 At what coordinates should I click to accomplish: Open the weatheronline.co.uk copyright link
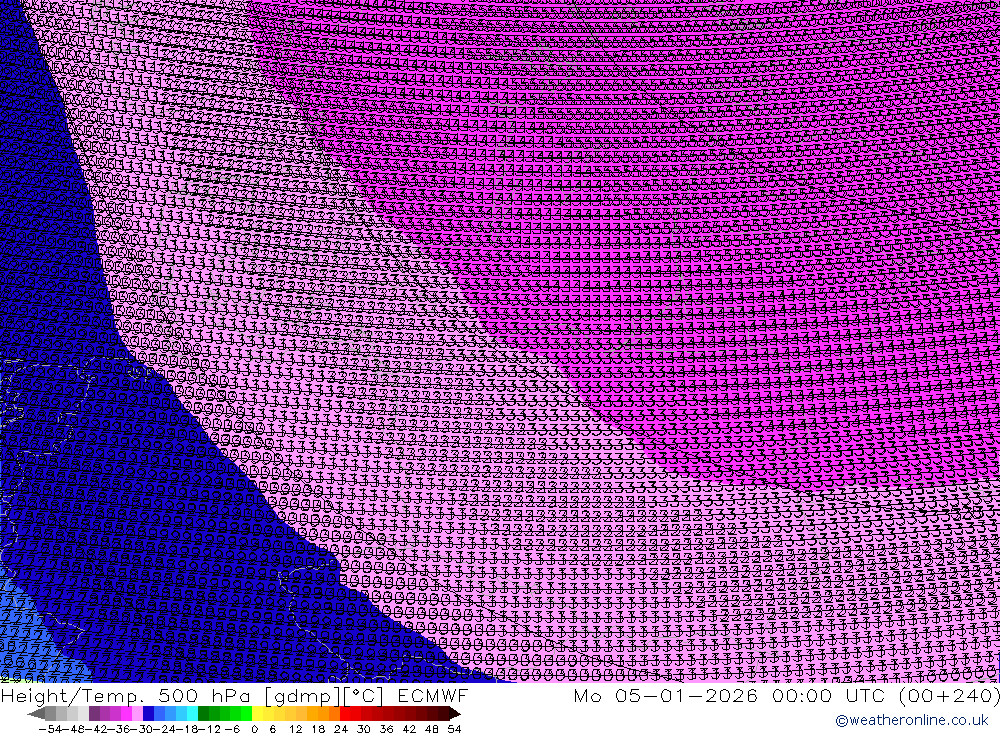(x=911, y=720)
